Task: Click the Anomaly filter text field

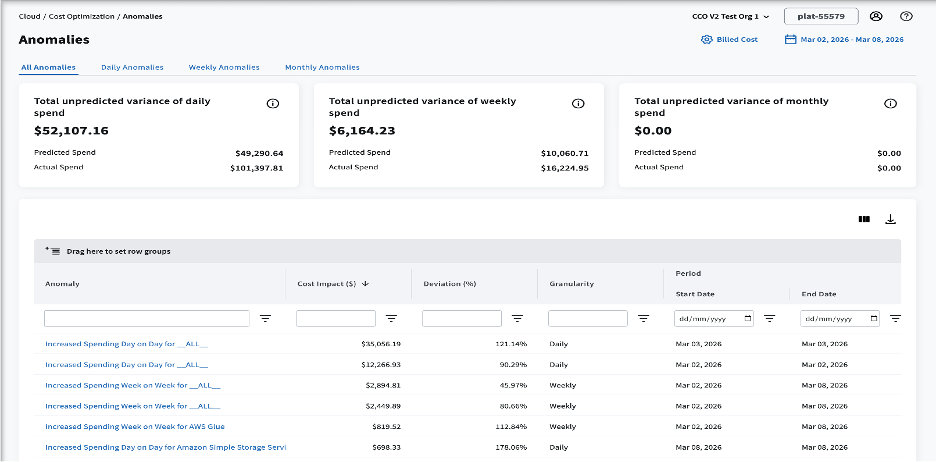Action: coord(147,319)
